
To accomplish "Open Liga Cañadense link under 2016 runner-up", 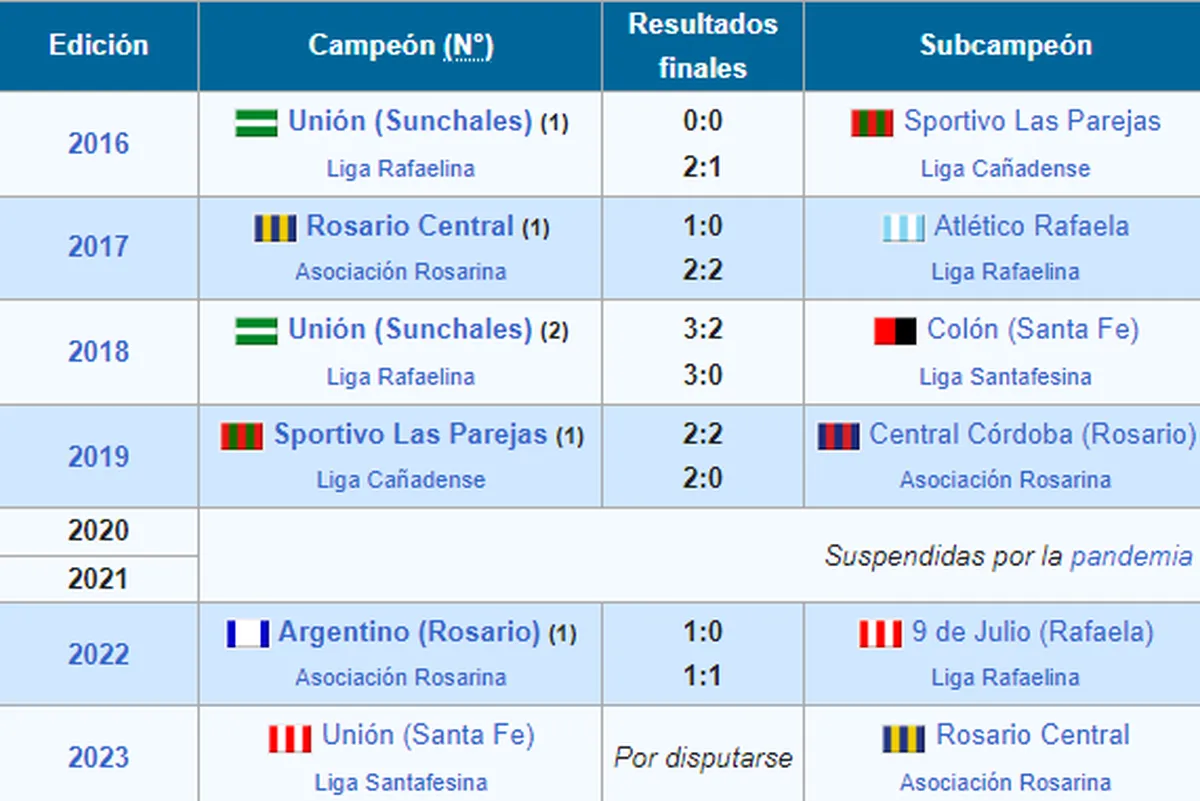I will point(1005,168).
